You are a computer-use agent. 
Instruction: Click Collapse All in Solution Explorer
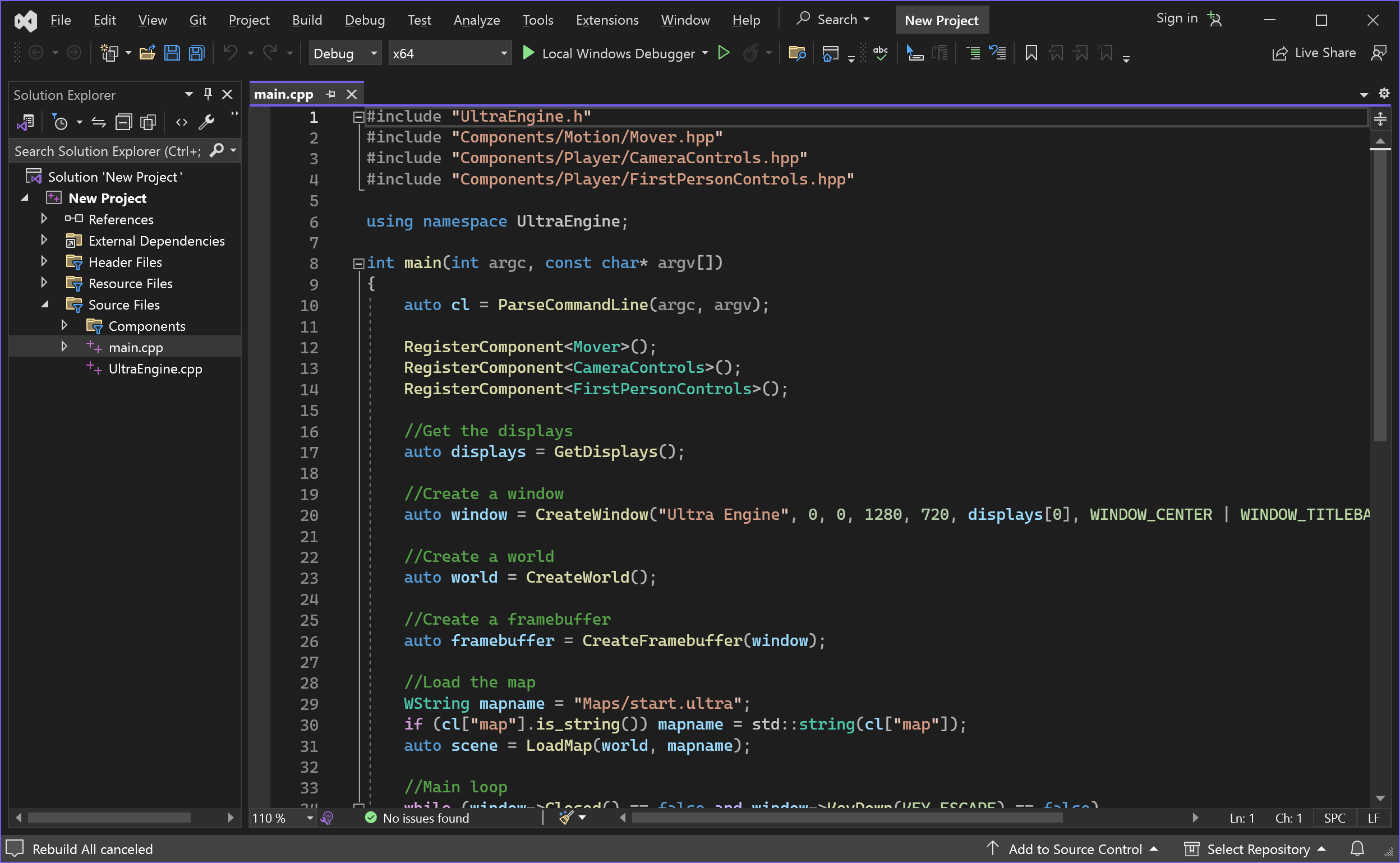point(123,122)
